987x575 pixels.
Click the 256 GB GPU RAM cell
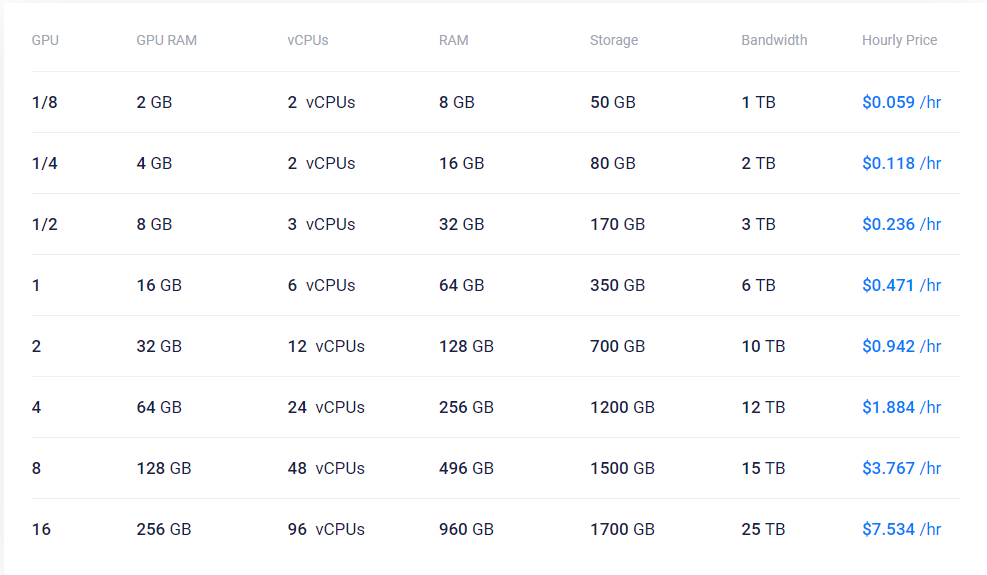point(164,530)
